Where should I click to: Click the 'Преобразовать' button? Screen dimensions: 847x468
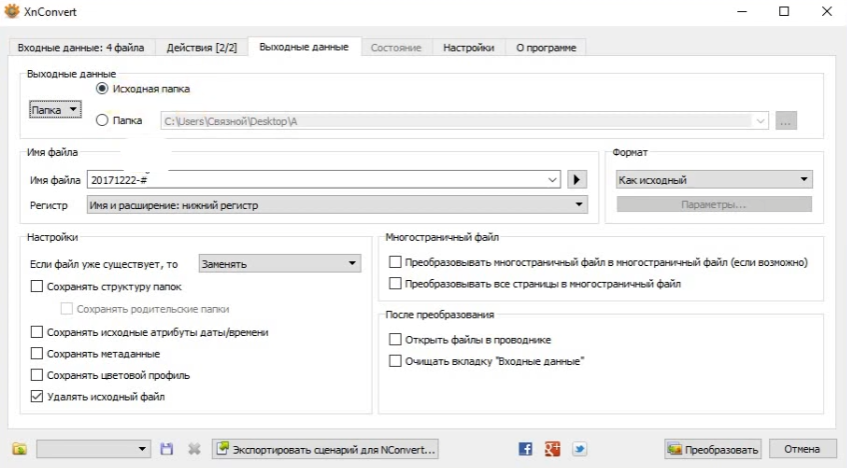pos(713,449)
